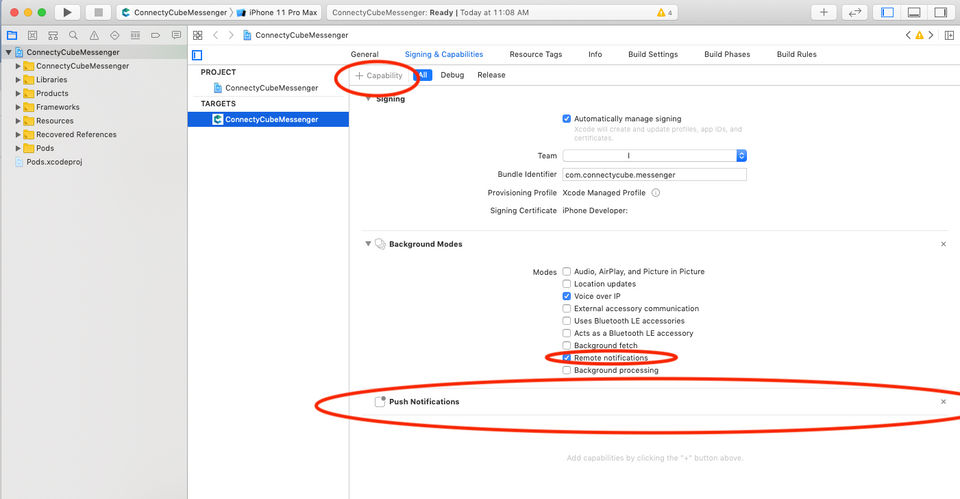Select ConnectyCubeMessenger under PROJECT
960x499 pixels.
(x=268, y=88)
